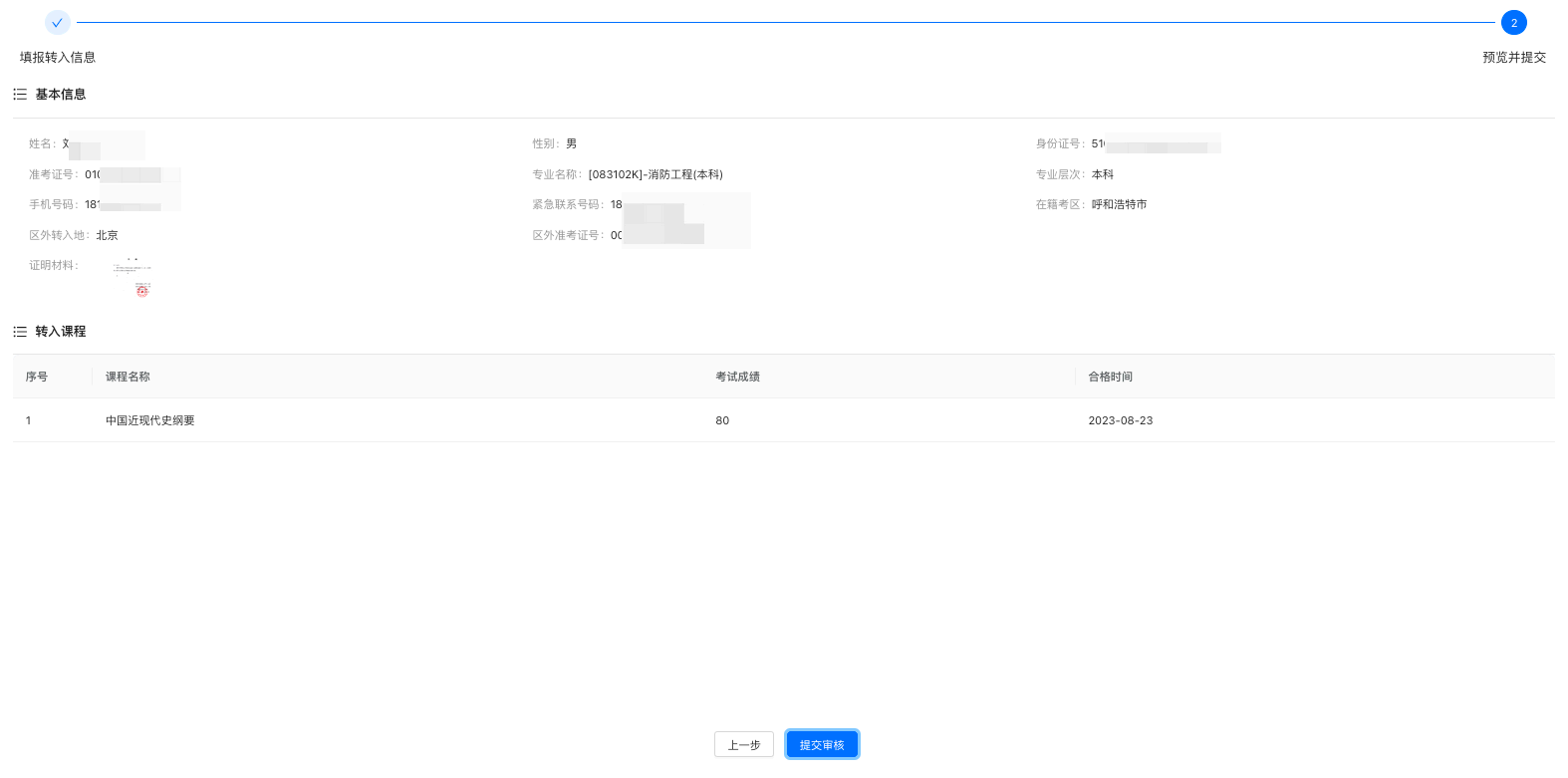Screen dimensions: 1568x778
Task: Click the completed step one checkmark icon
Action: pos(58,23)
